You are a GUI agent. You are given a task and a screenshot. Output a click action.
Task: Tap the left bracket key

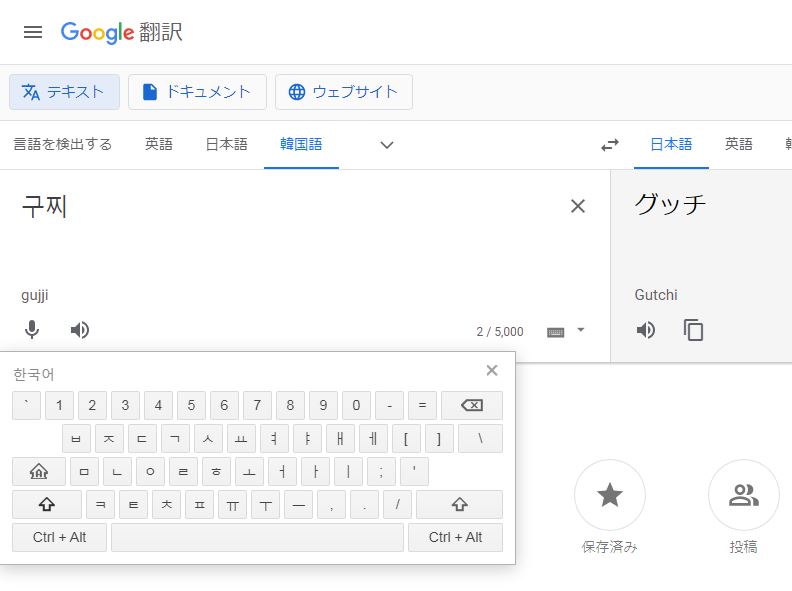[406, 438]
